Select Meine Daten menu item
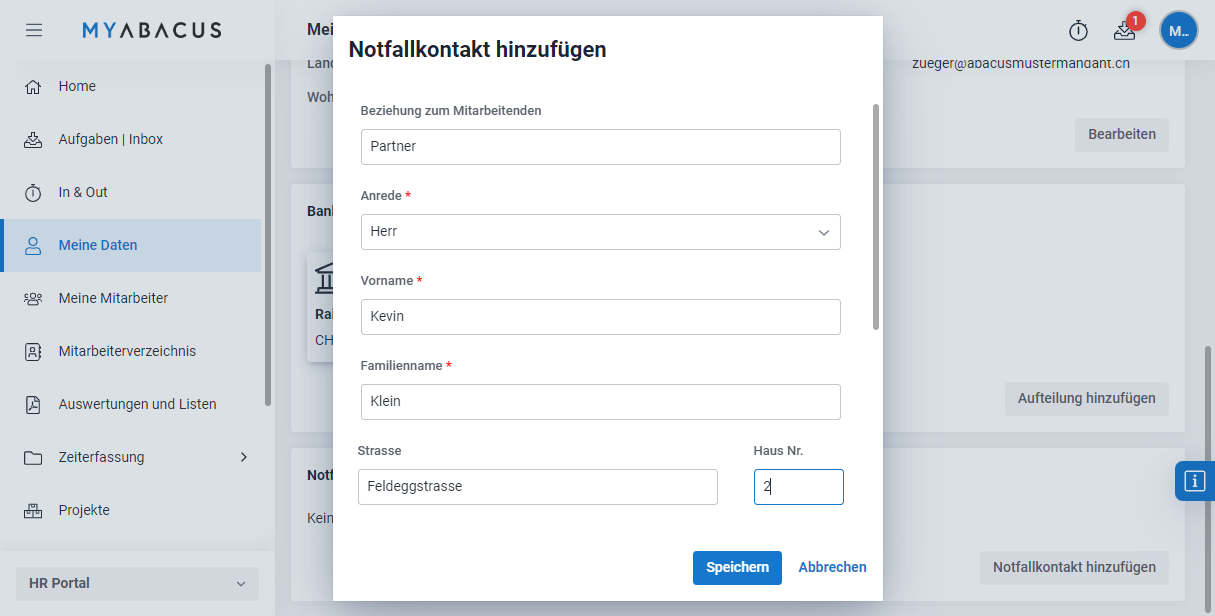1215x616 pixels. point(132,246)
